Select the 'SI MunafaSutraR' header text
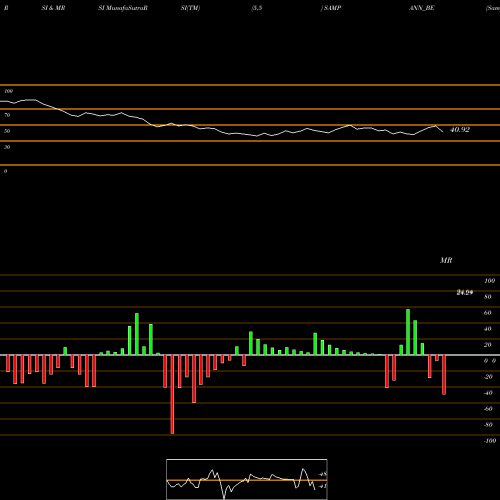Screen dimensions: 500x500 pos(123,8)
